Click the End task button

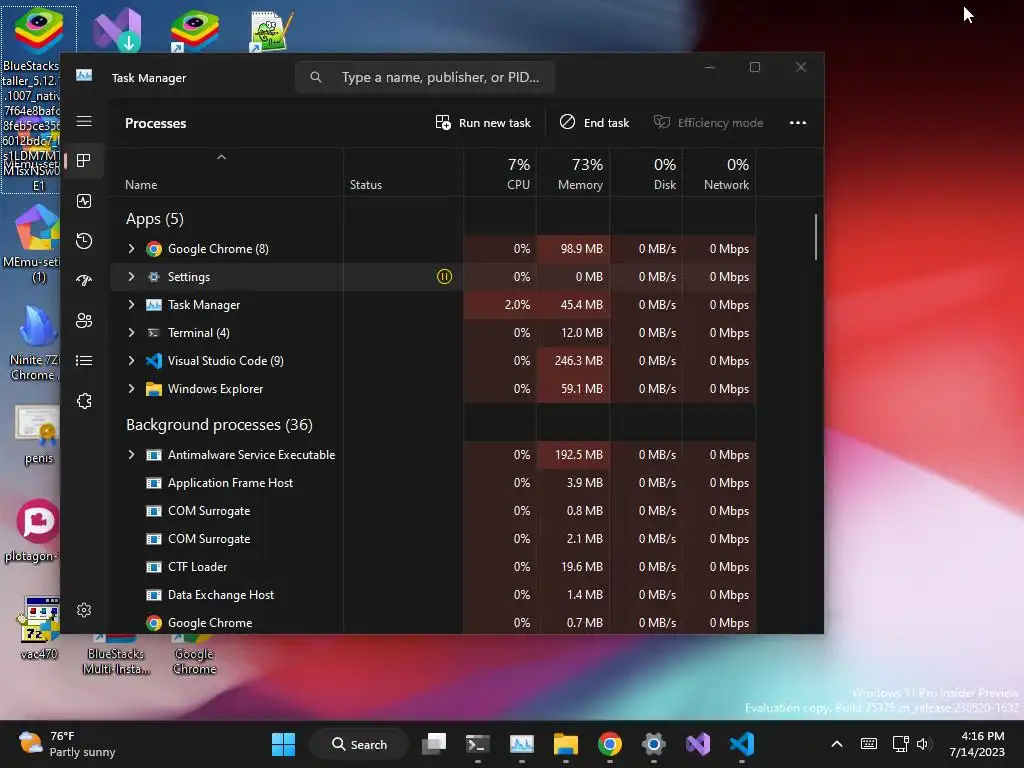point(594,123)
